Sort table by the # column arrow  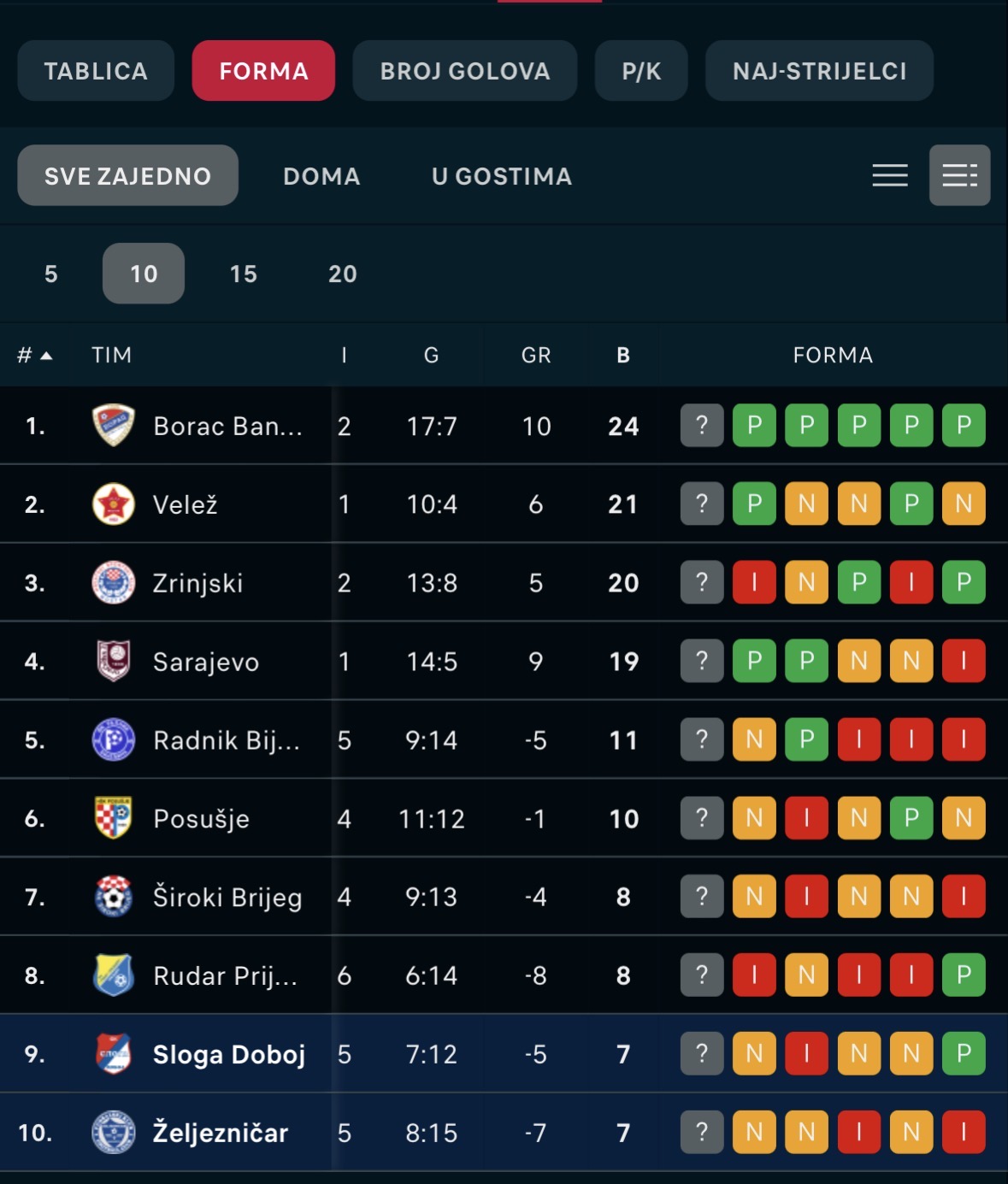pos(35,355)
